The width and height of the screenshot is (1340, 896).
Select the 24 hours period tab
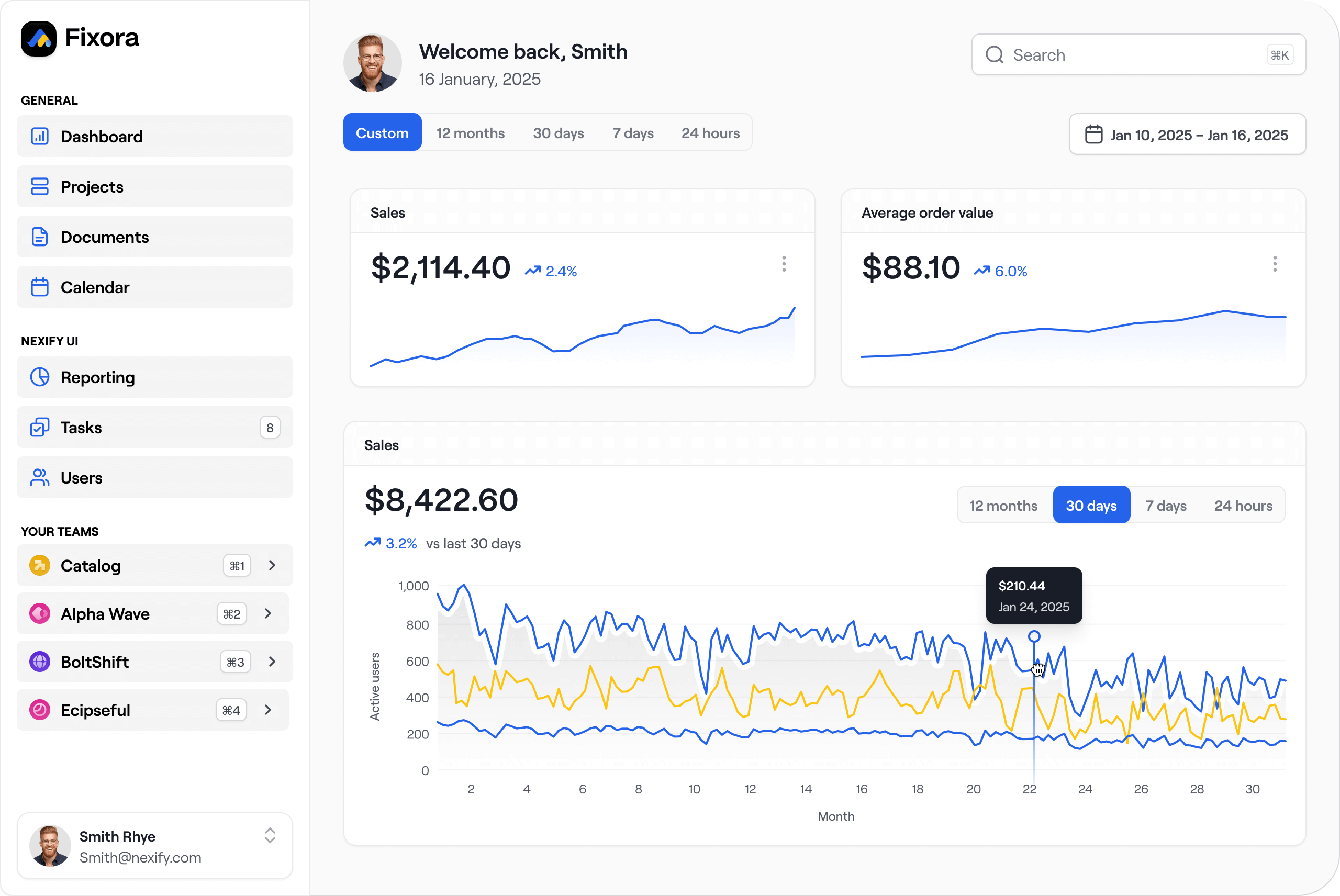click(x=710, y=132)
